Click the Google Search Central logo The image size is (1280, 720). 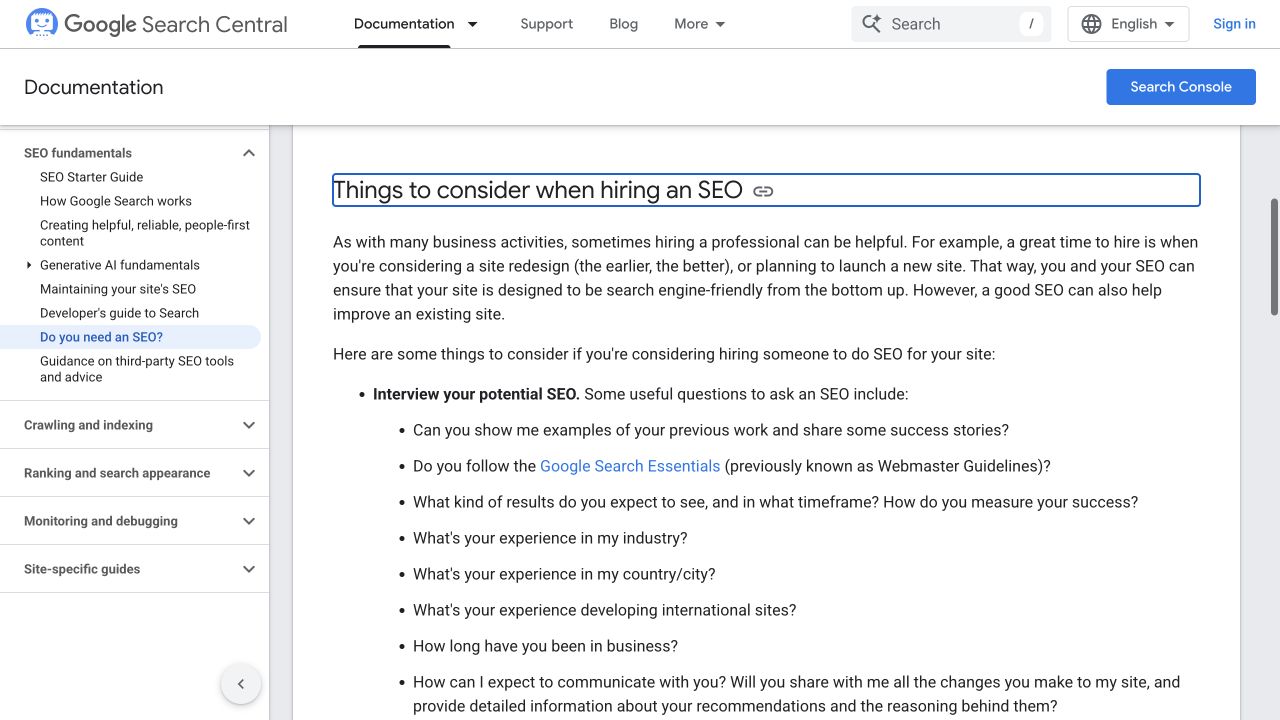[x=156, y=24]
